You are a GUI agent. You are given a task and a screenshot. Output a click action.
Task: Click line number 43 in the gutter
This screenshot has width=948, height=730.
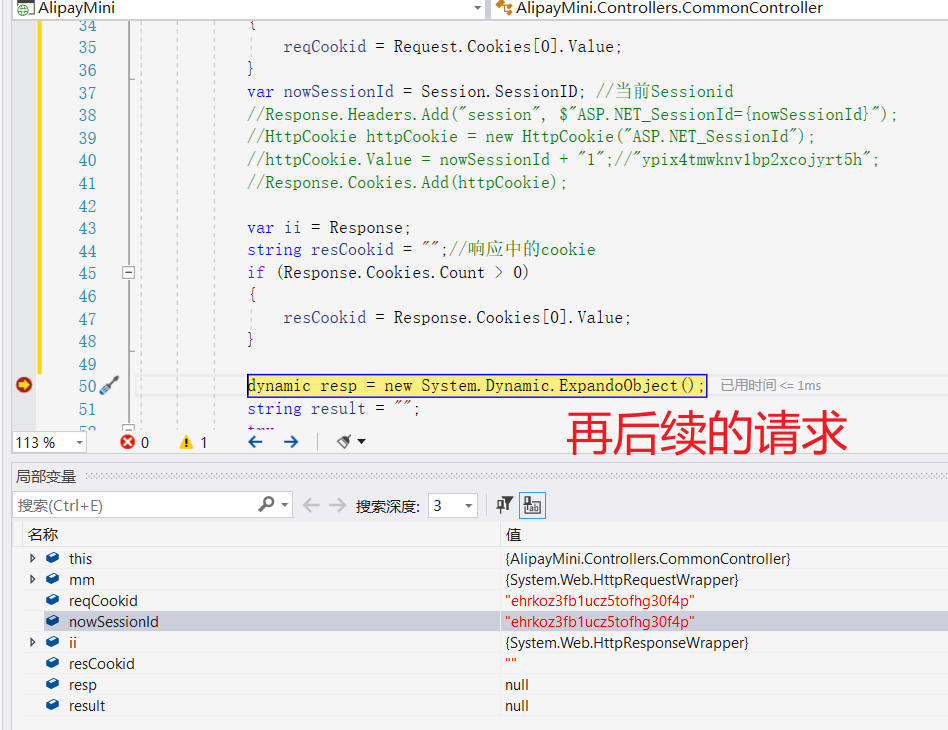[x=87, y=228]
